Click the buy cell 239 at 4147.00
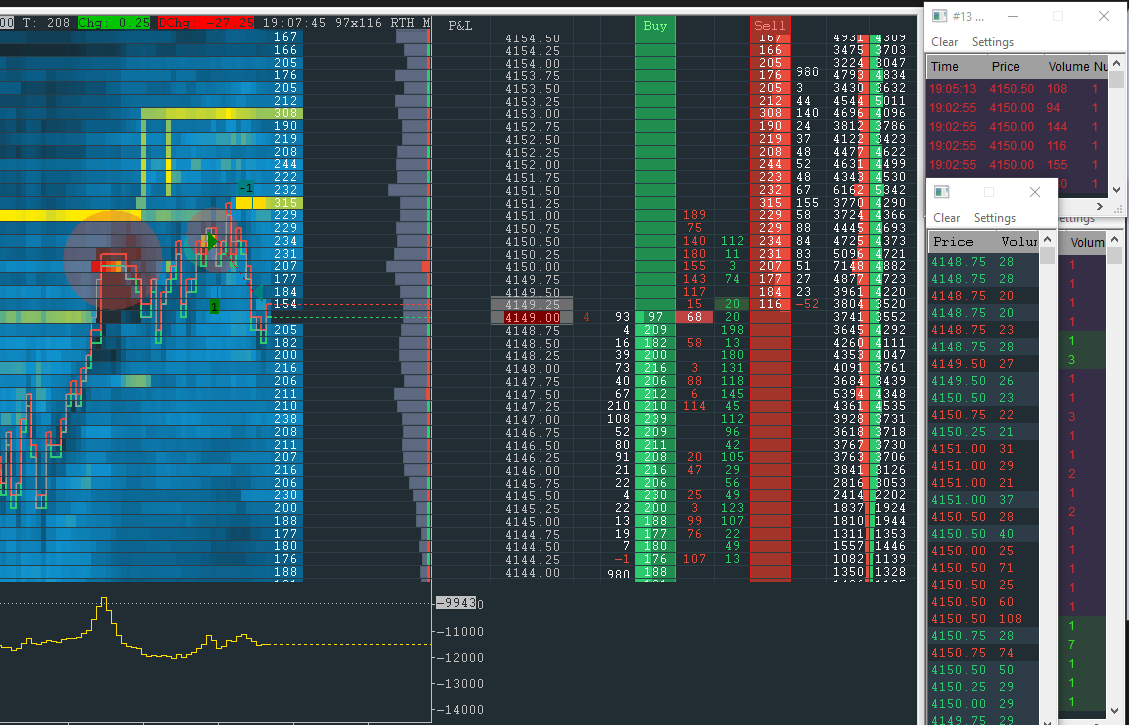The image size is (1129, 725). click(x=655, y=419)
